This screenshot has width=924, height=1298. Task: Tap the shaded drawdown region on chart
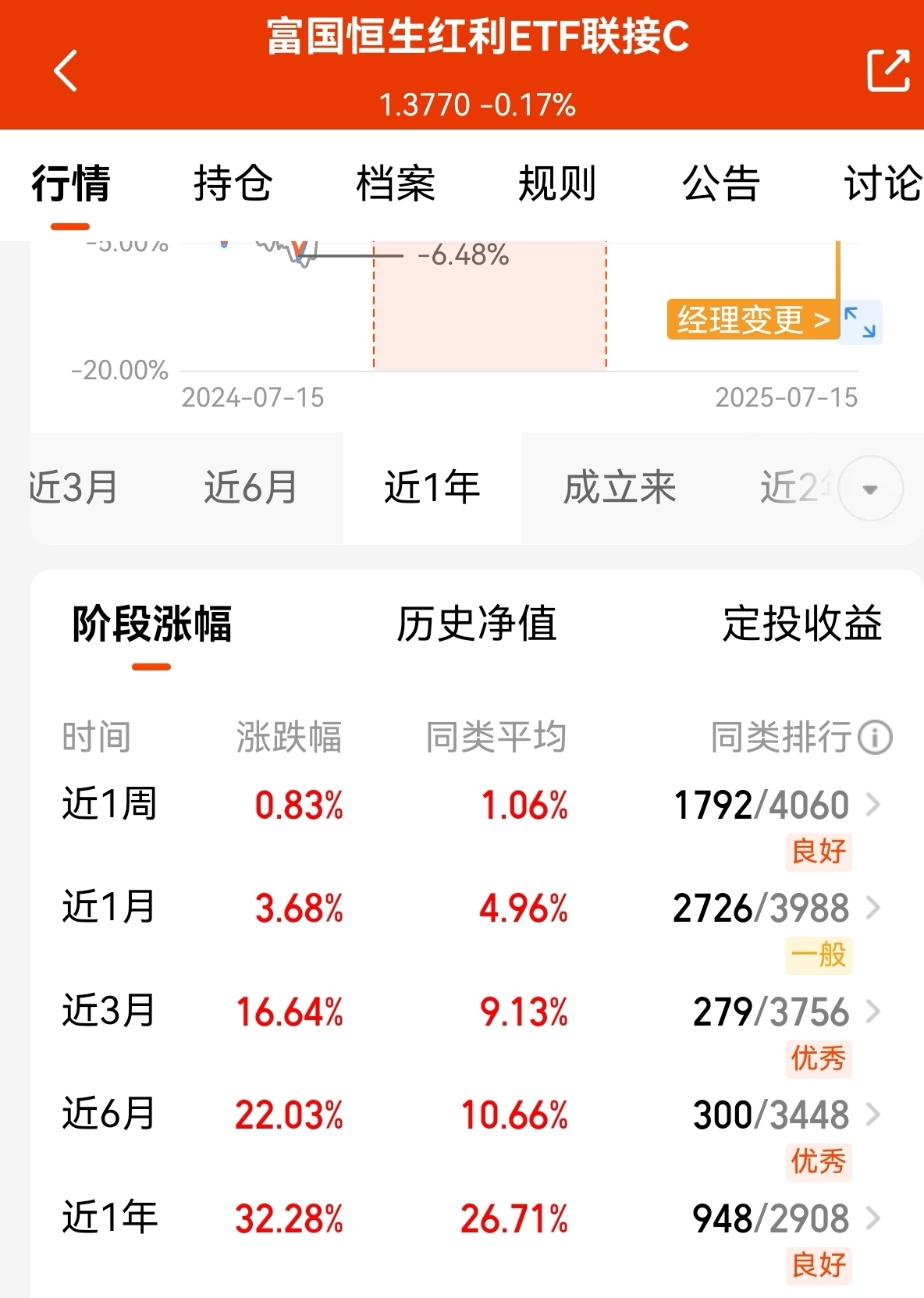pyautogui.click(x=490, y=304)
